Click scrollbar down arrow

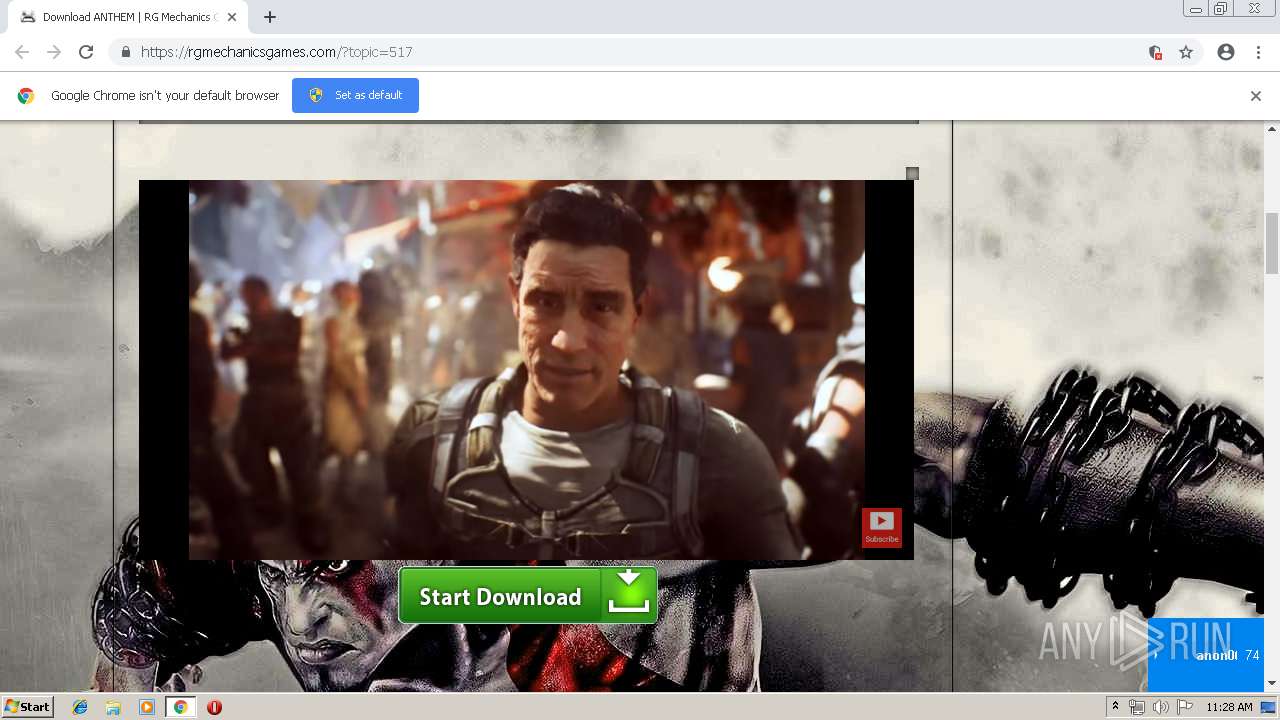click(1272, 684)
